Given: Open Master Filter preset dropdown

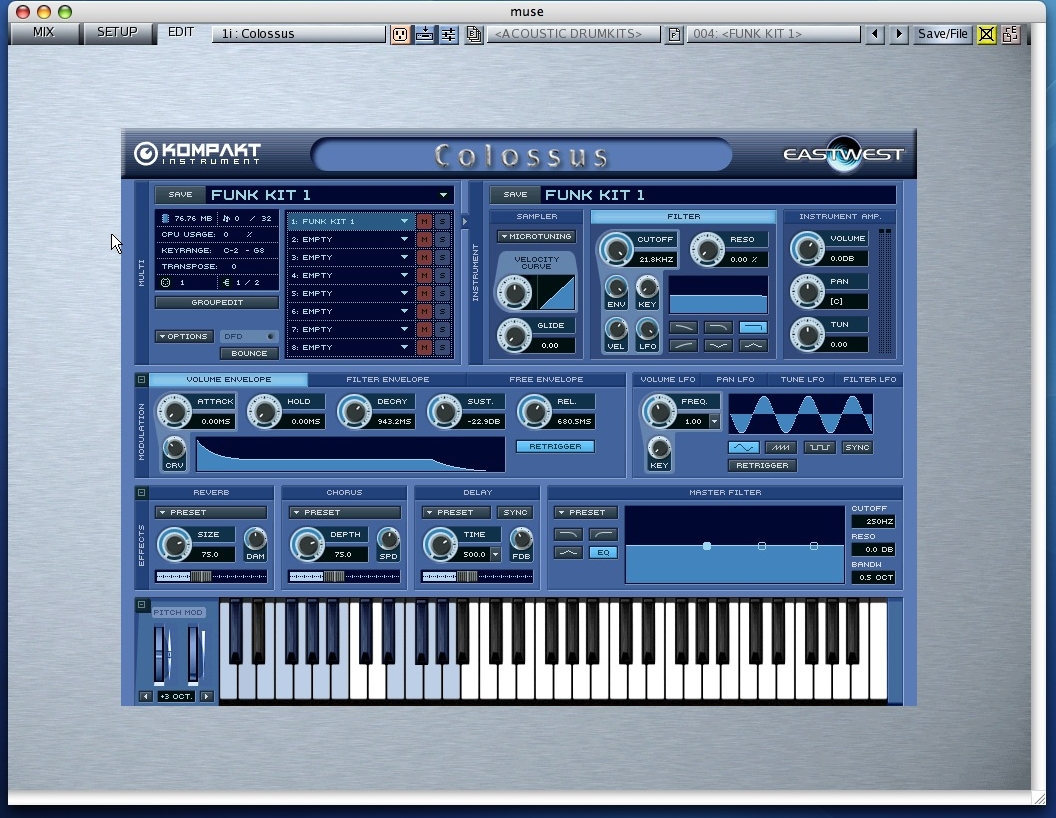Looking at the screenshot, I should (586, 512).
